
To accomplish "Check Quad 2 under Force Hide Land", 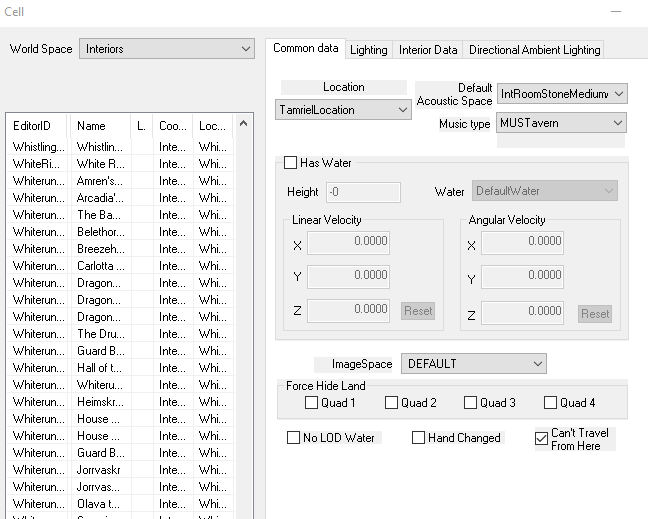I will (391, 402).
